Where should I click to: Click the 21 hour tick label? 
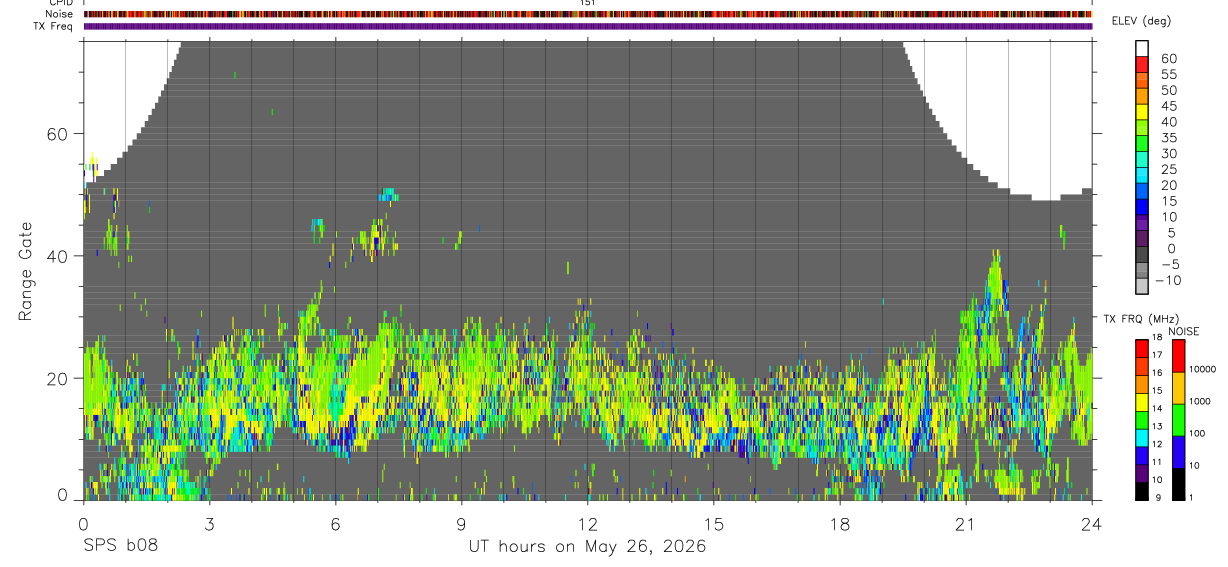[966, 523]
